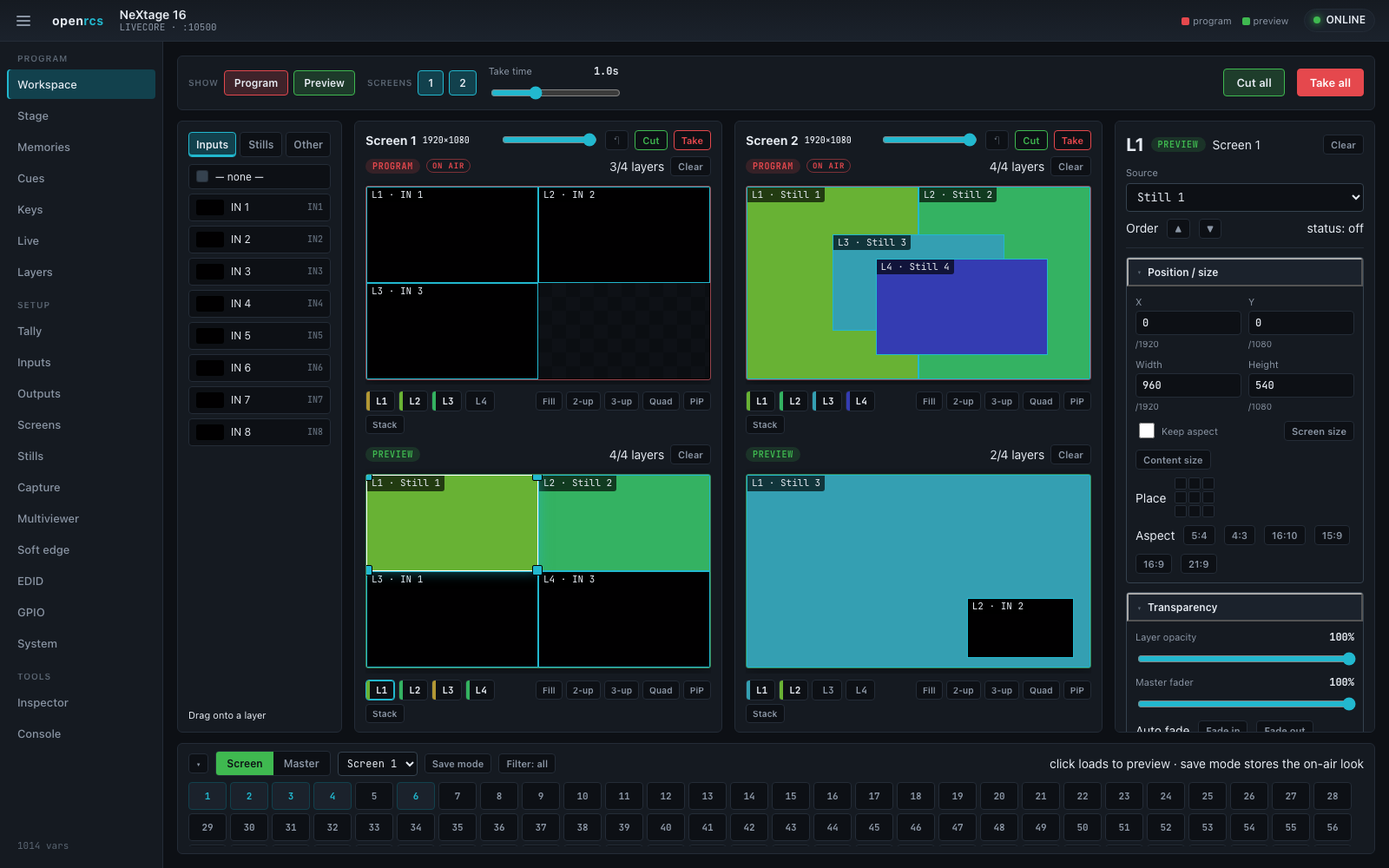The image size is (1389, 868).
Task: Set aspect ratio to 16:10
Action: (x=1284, y=536)
